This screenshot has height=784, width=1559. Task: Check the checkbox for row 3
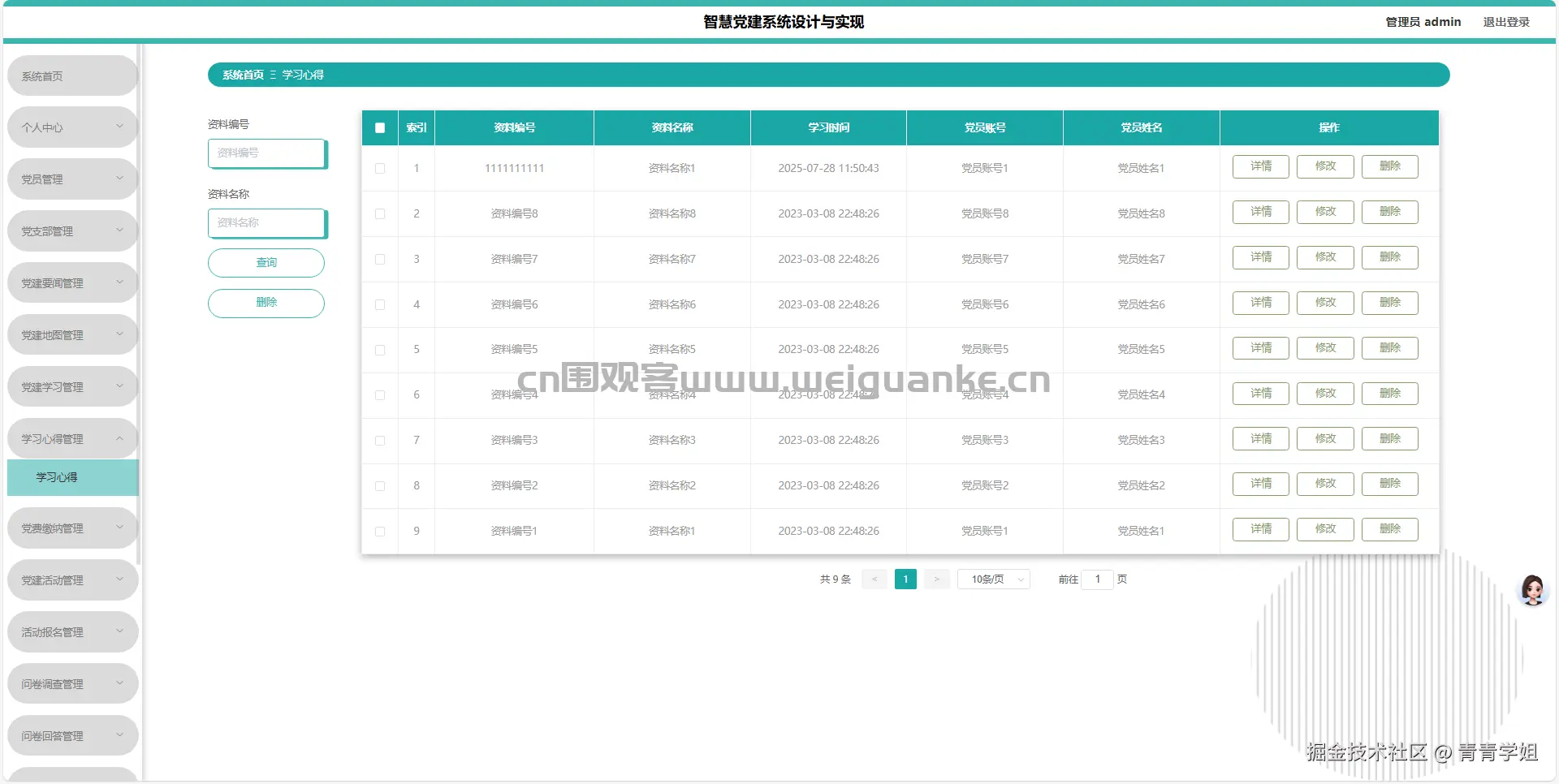click(380, 259)
